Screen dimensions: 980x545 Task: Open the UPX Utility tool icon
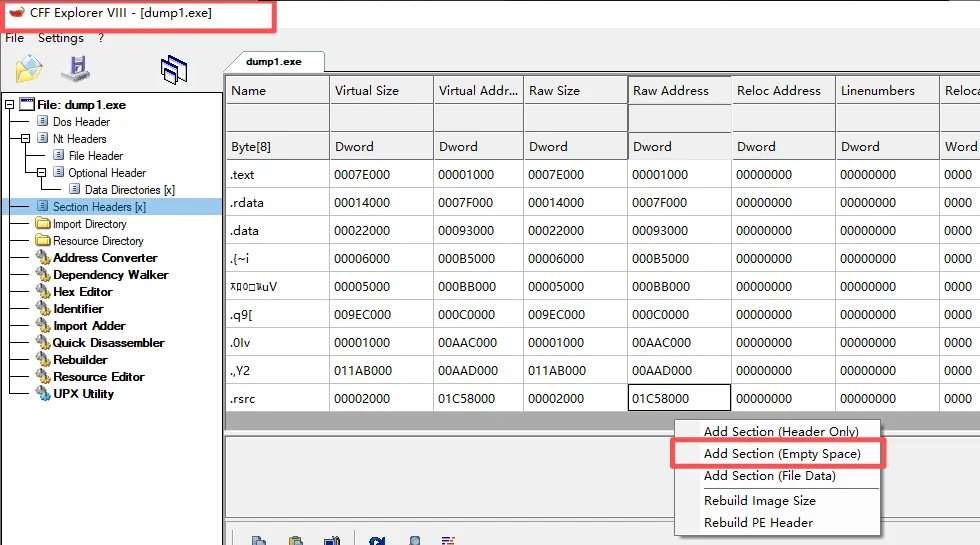(42, 393)
